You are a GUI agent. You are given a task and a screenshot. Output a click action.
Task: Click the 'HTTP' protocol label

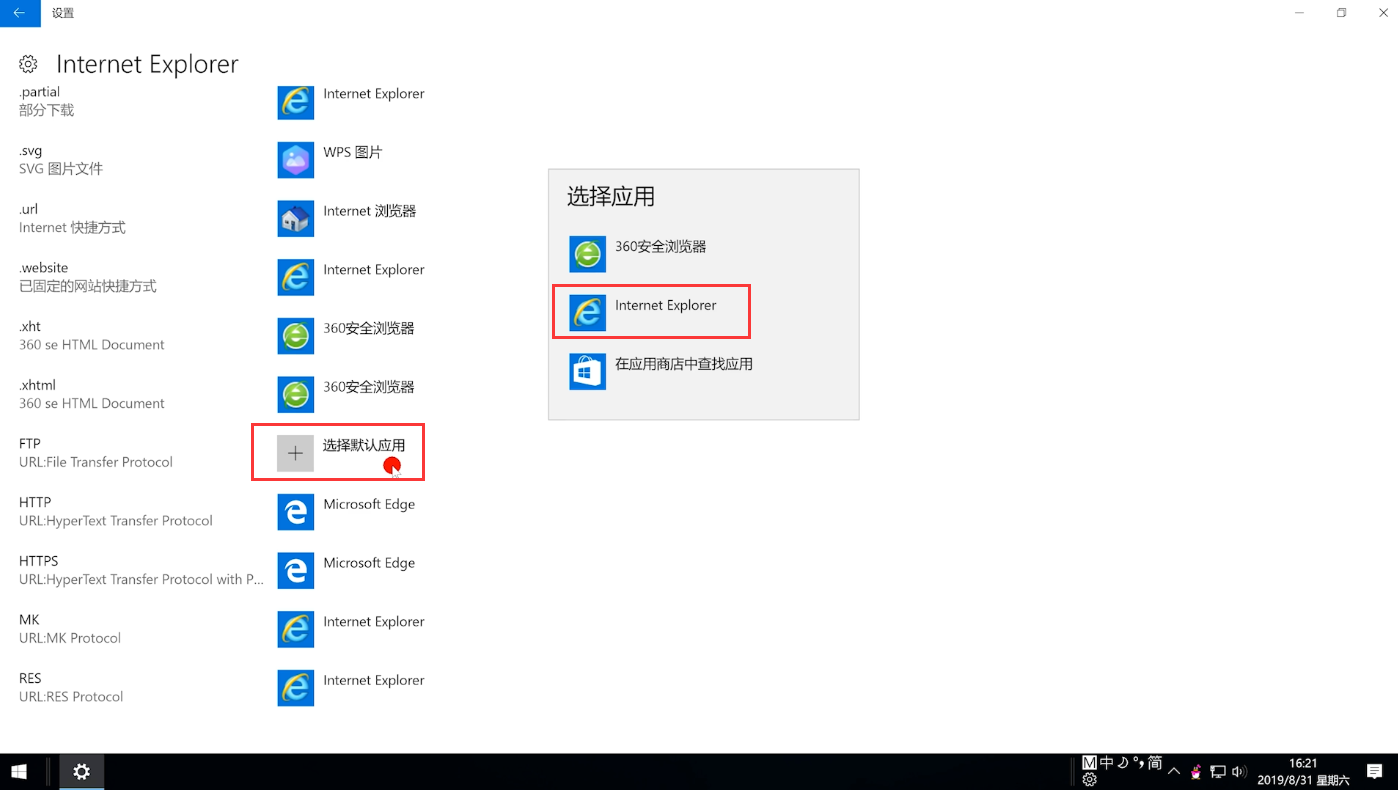(35, 502)
